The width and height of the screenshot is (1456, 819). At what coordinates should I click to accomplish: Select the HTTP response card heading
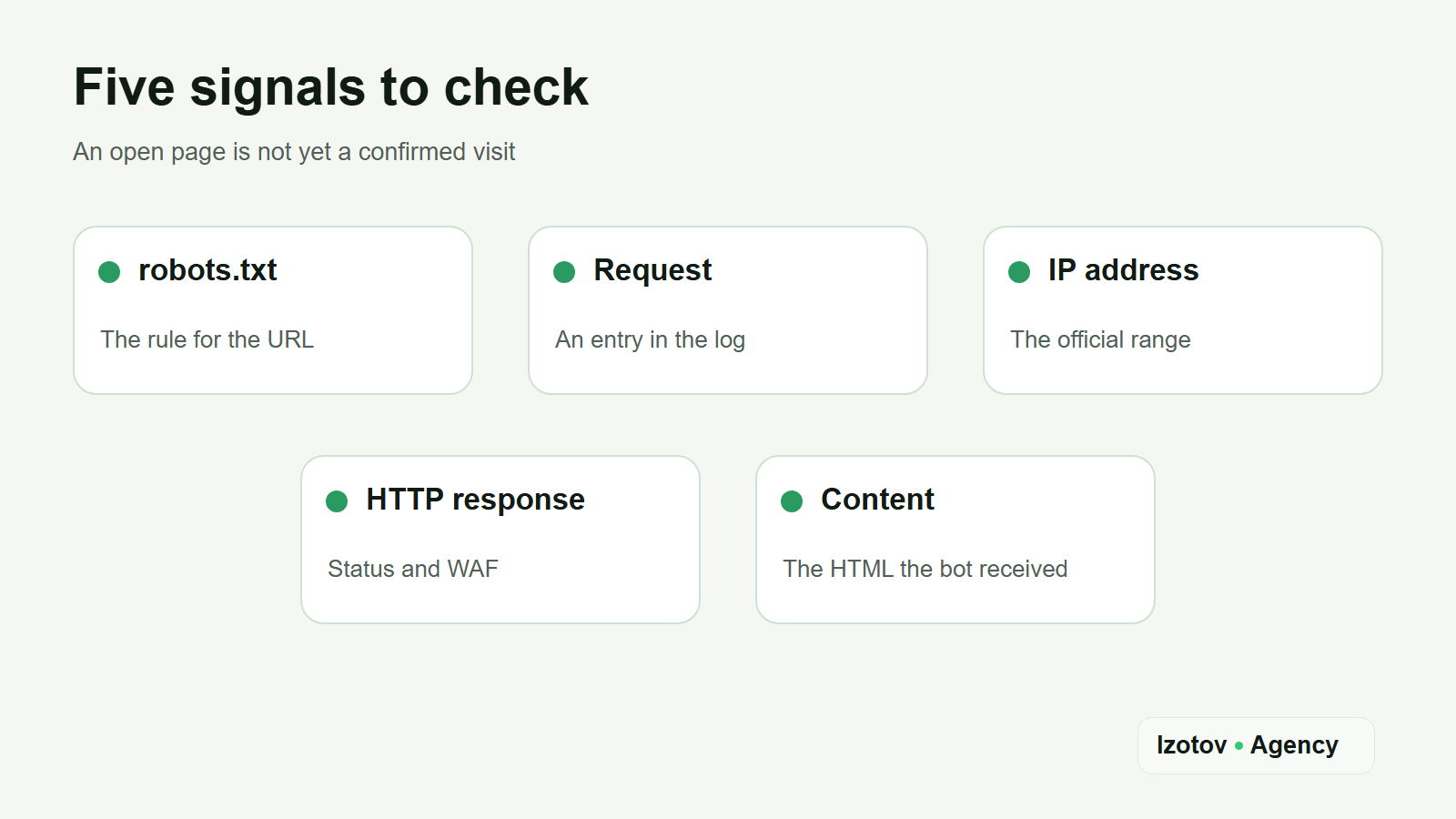(475, 500)
